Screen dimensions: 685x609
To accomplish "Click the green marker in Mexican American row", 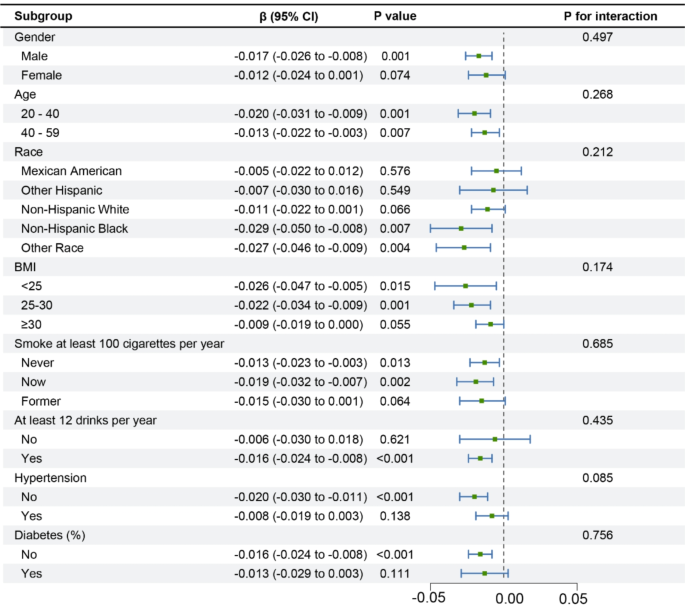I will 496,171.
